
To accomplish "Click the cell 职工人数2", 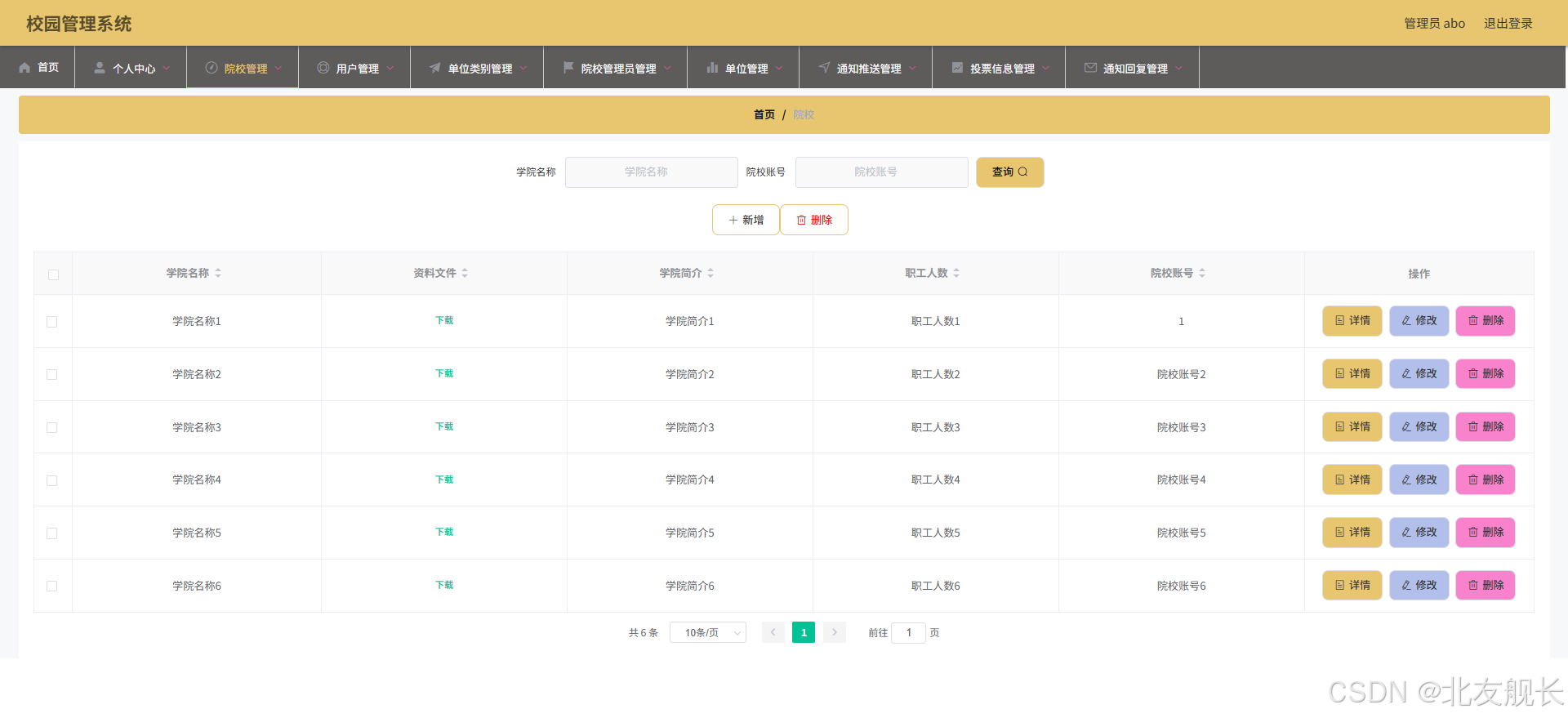I will 935,374.
